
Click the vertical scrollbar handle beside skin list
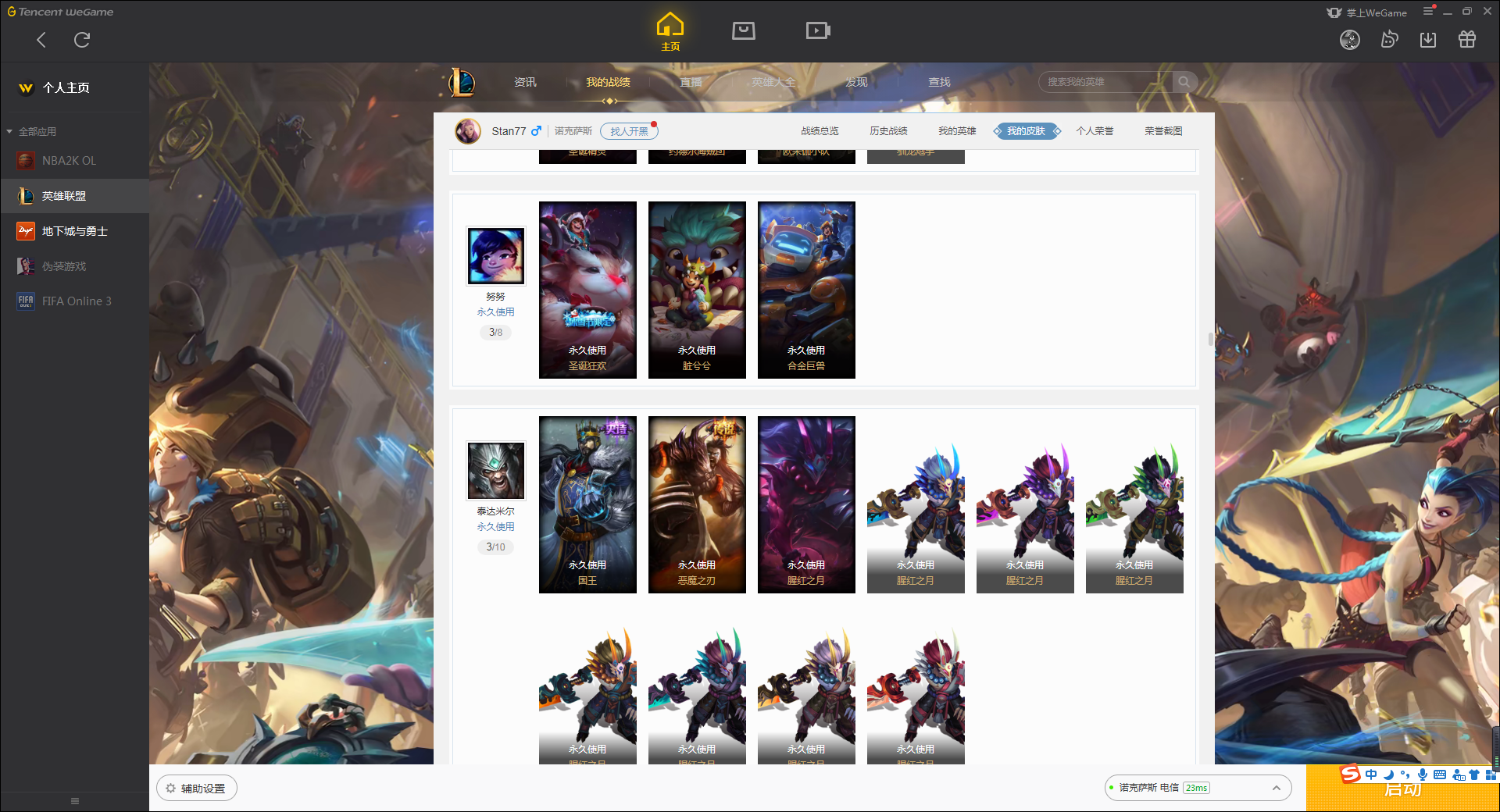tap(1210, 339)
